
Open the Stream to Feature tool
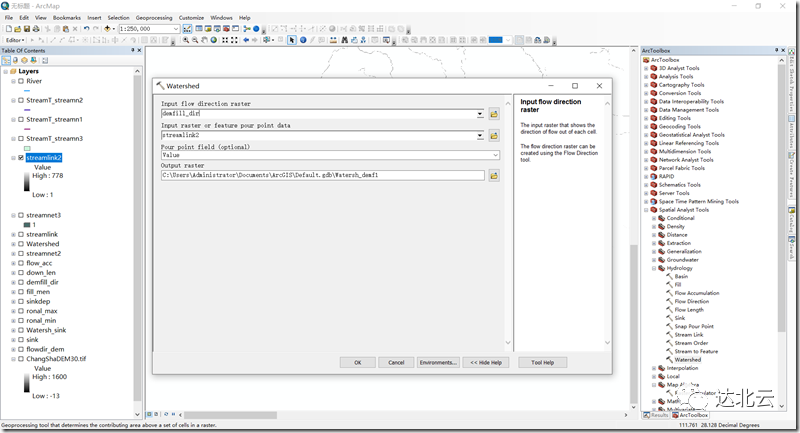coord(696,351)
